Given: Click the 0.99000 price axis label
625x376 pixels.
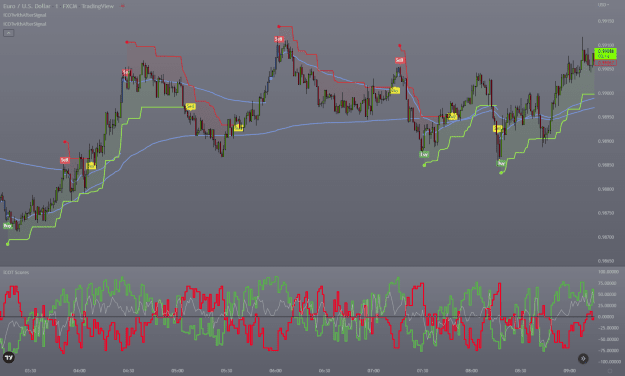Looking at the screenshot, I should (606, 93).
